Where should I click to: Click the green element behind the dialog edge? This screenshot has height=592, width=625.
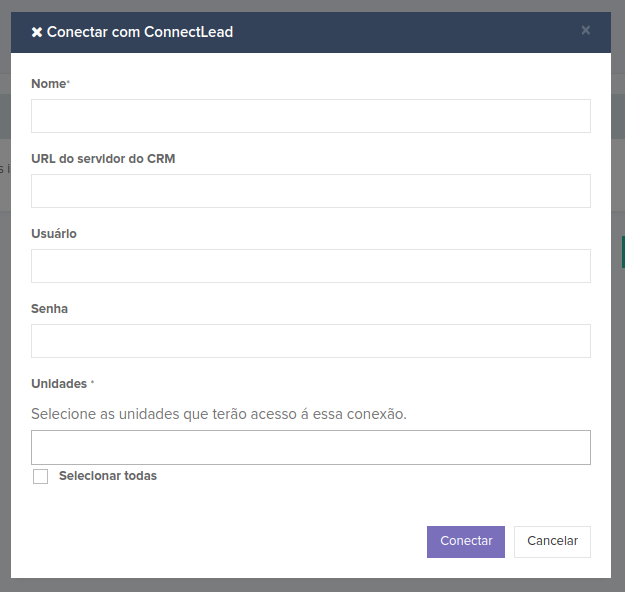point(623,252)
